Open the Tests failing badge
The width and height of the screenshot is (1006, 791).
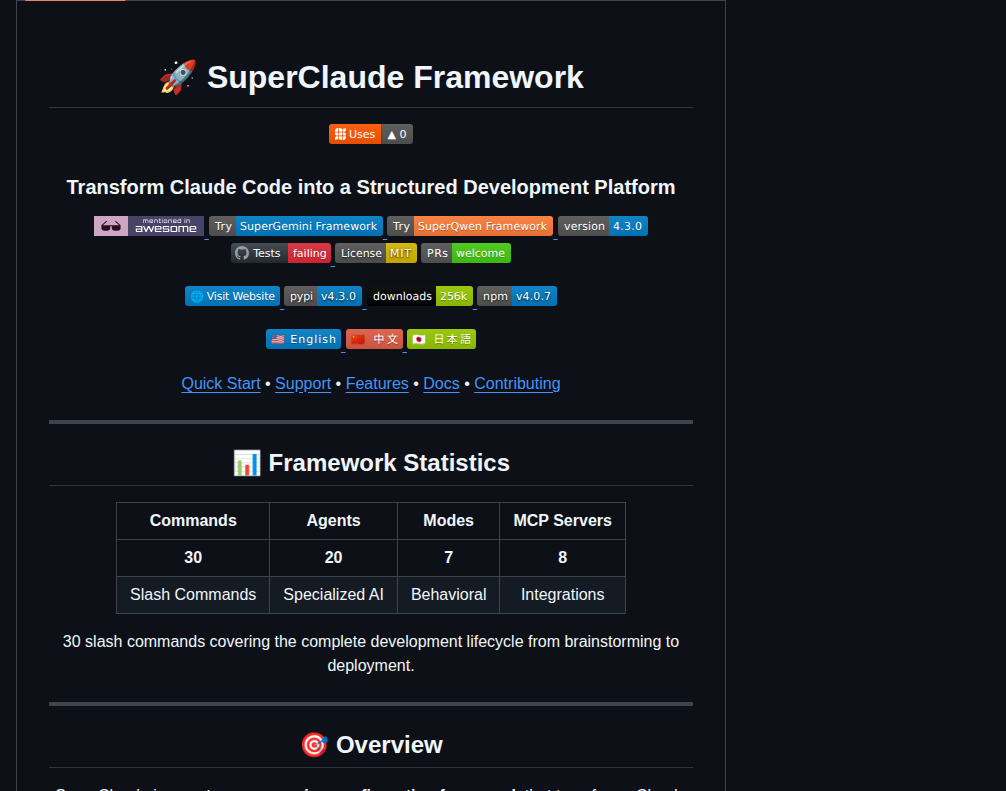pyautogui.click(x=281, y=253)
